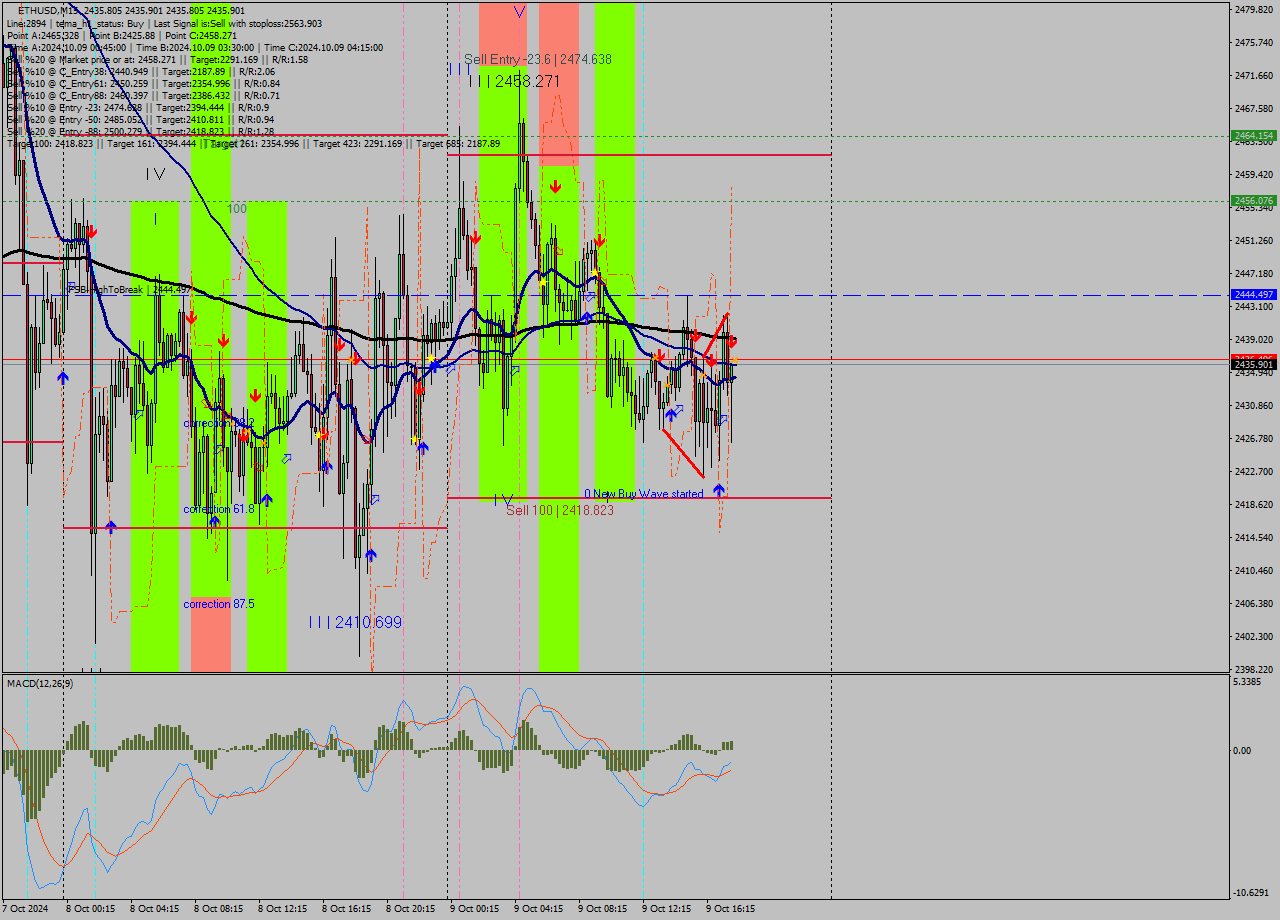Select red down arrow under Sell Entry -23.6 label

[555, 186]
